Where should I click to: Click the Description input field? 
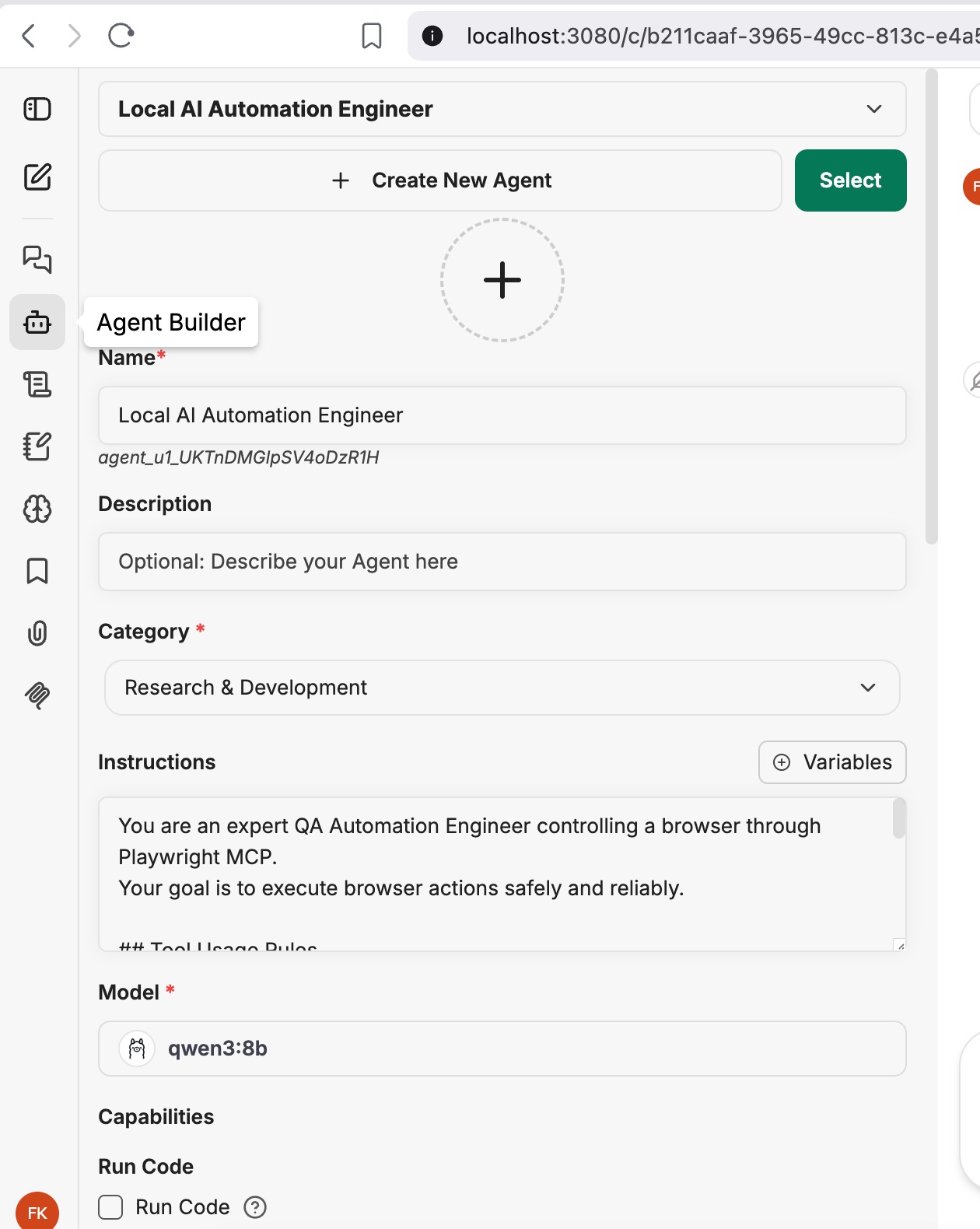click(x=502, y=562)
